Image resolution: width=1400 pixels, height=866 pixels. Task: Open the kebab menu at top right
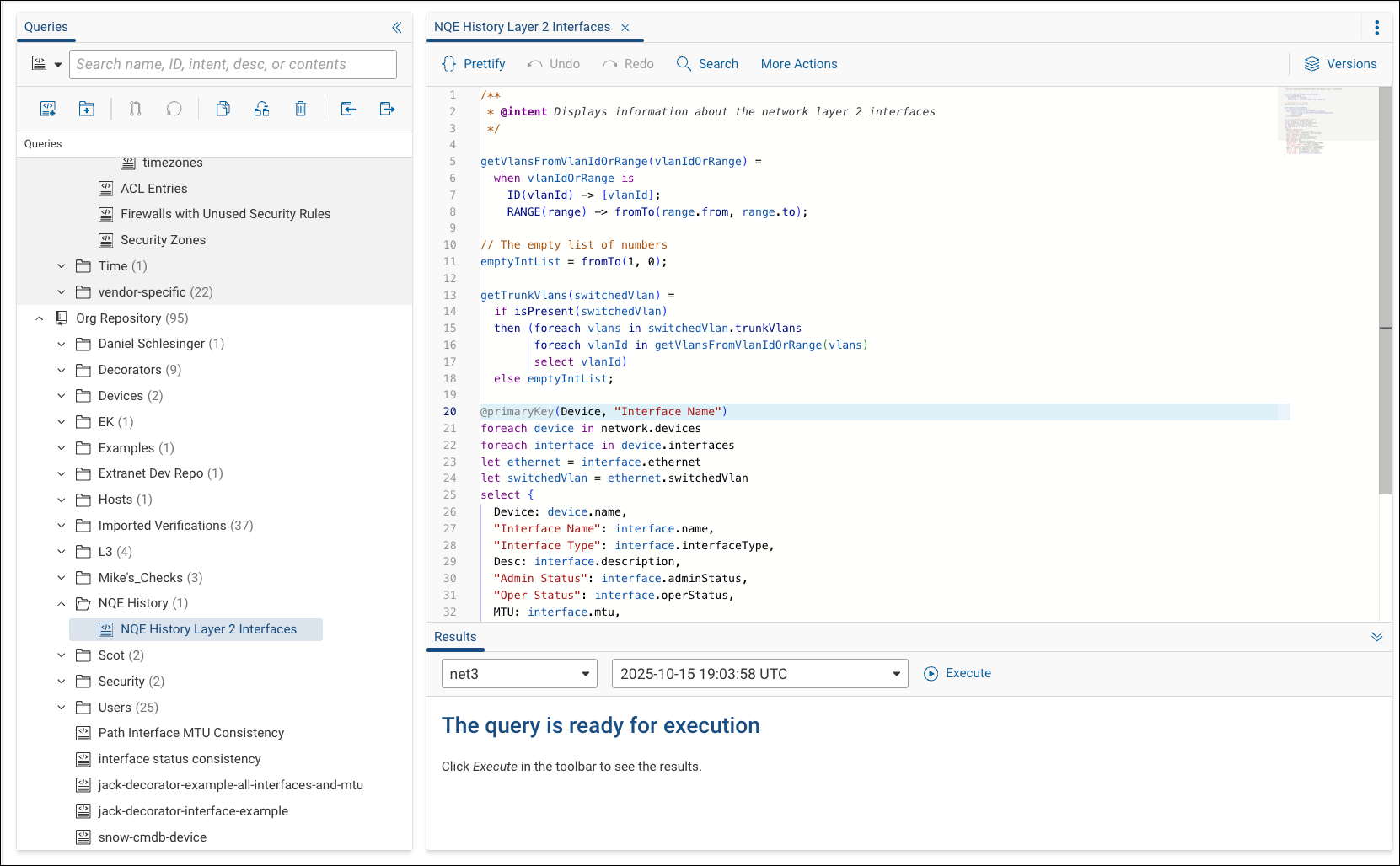click(x=1378, y=27)
